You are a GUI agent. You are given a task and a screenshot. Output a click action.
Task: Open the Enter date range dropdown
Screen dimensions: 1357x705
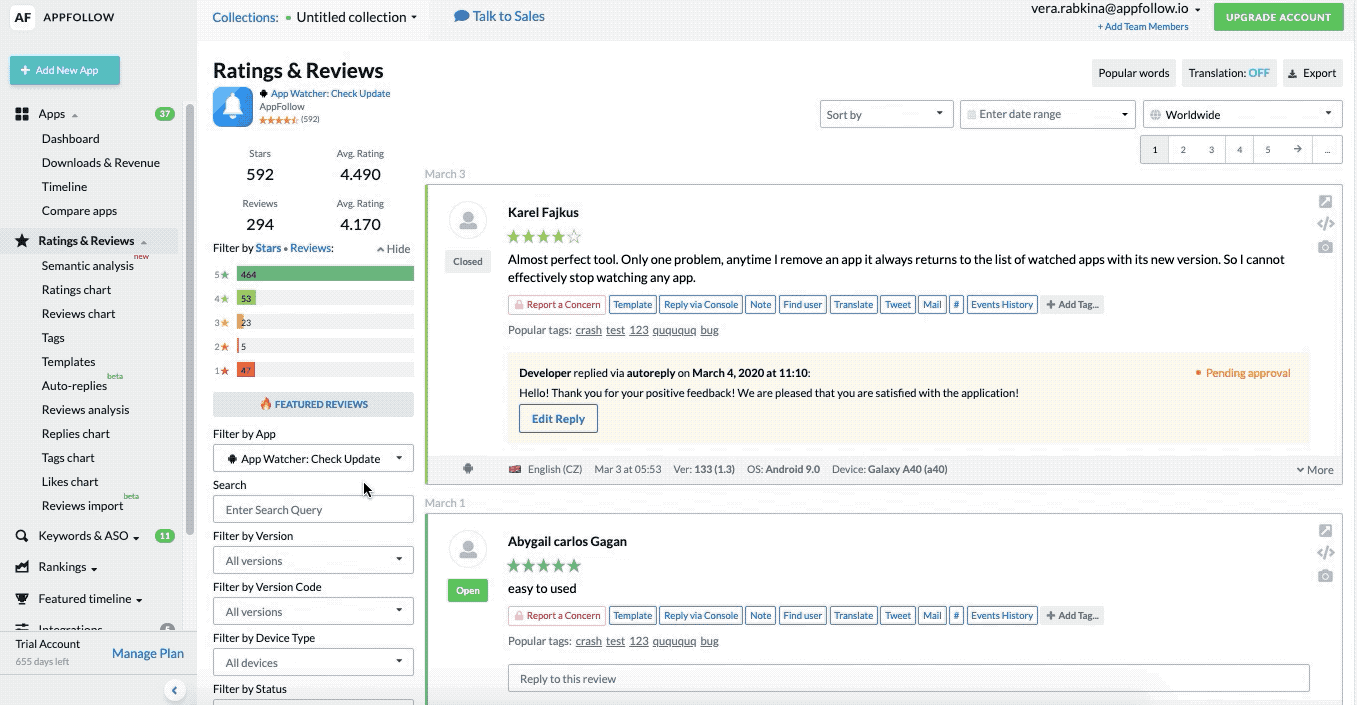point(1048,114)
